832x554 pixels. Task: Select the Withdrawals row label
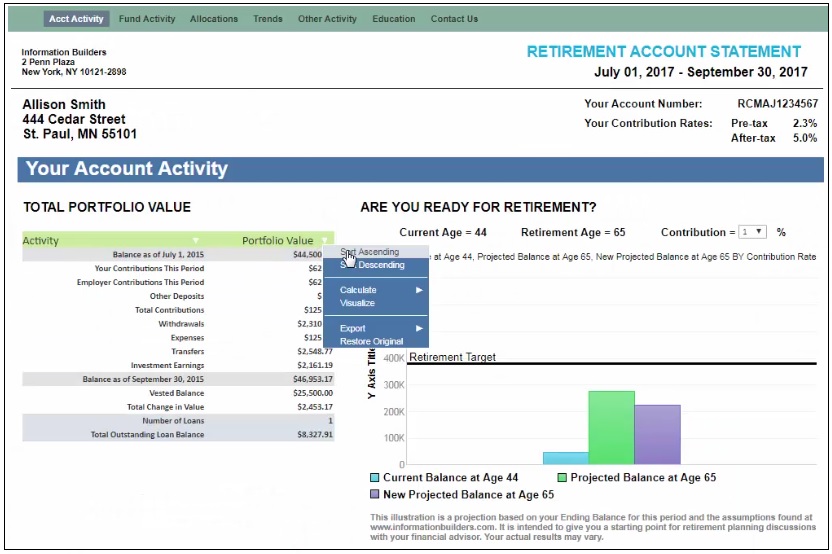point(181,324)
